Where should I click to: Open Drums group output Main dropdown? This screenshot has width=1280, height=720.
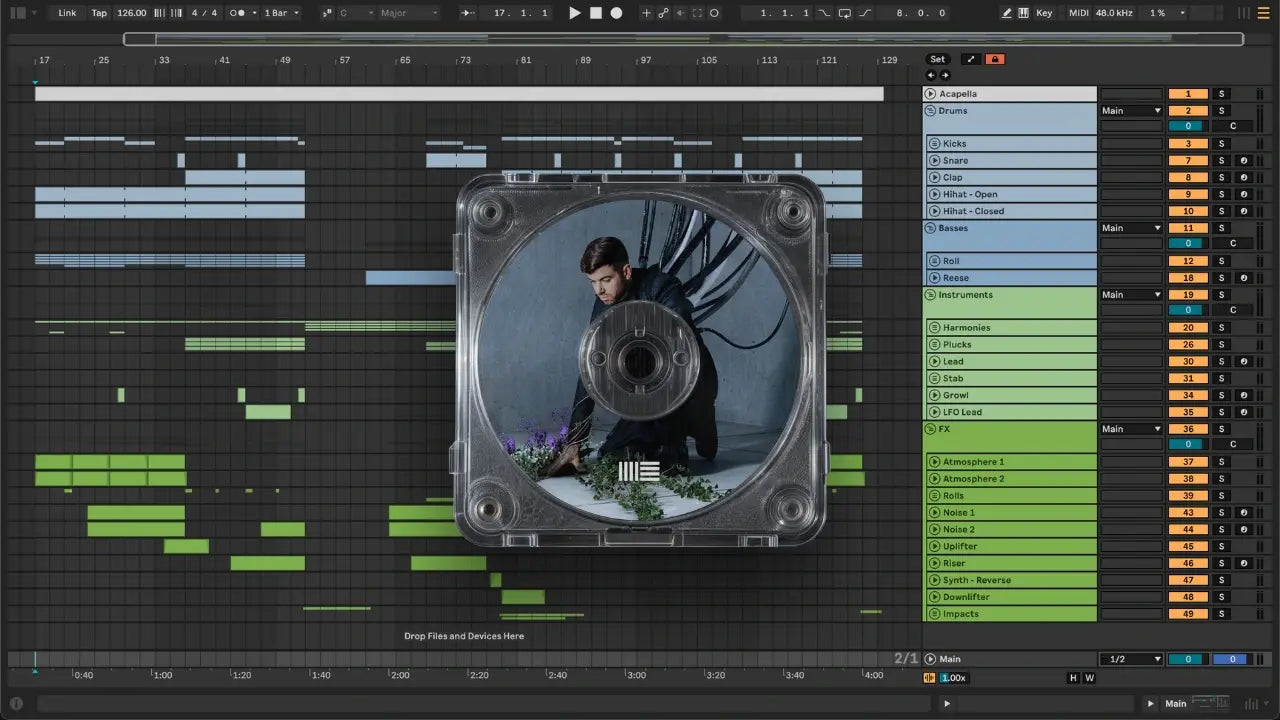click(x=1131, y=111)
